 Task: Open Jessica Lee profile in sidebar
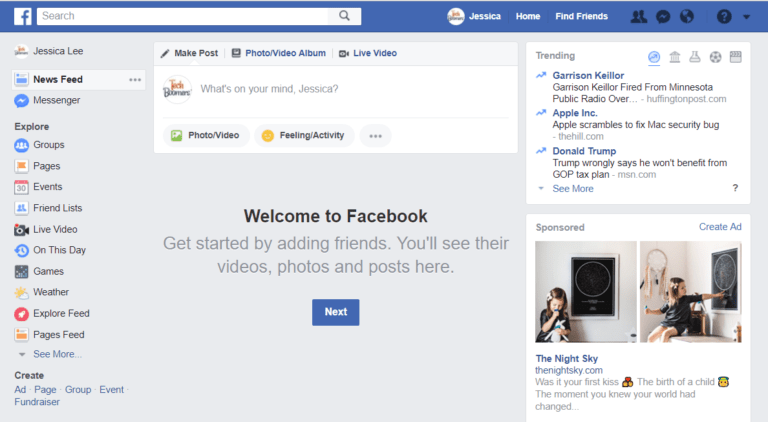click(x=48, y=51)
